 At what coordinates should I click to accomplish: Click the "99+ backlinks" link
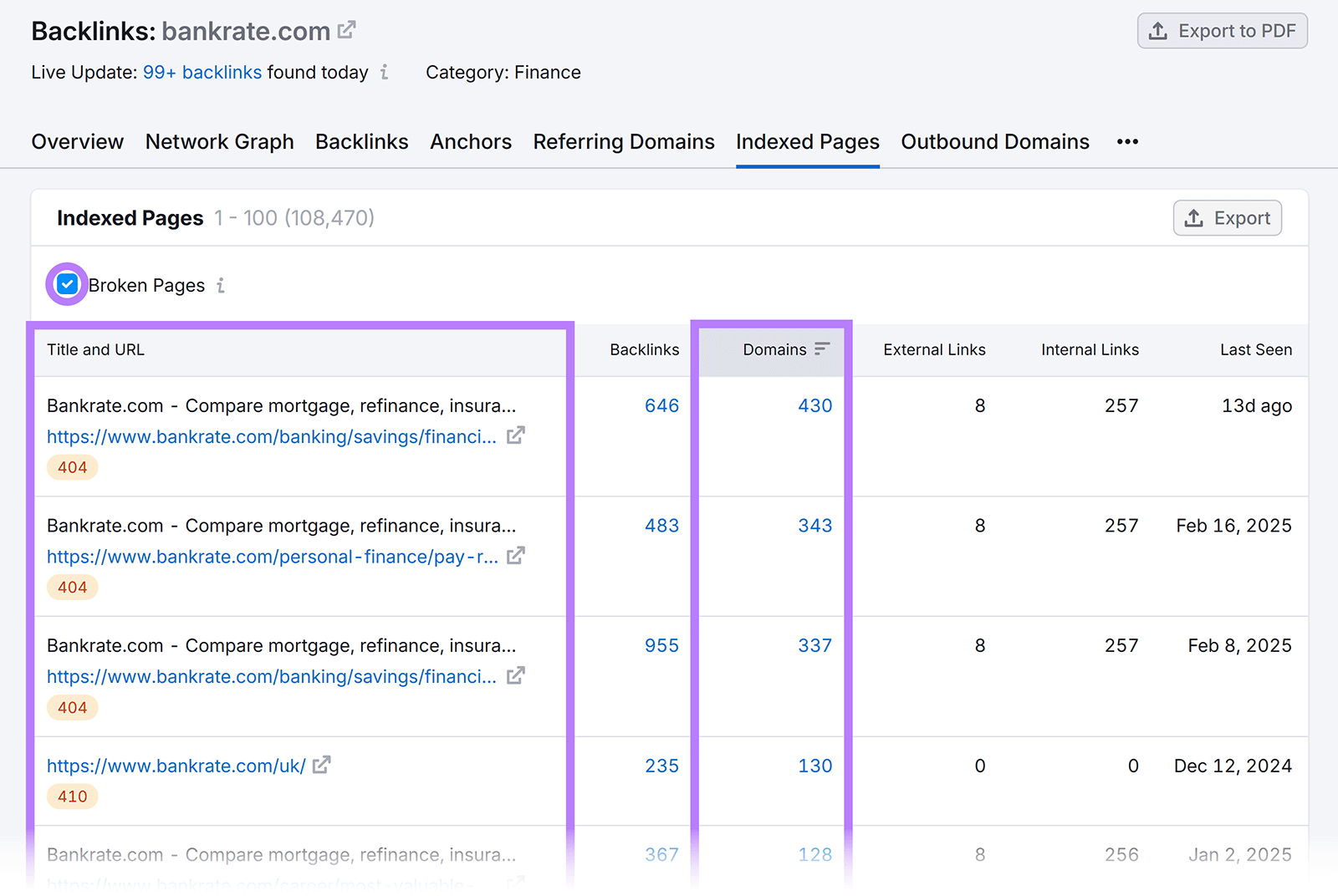coord(202,73)
